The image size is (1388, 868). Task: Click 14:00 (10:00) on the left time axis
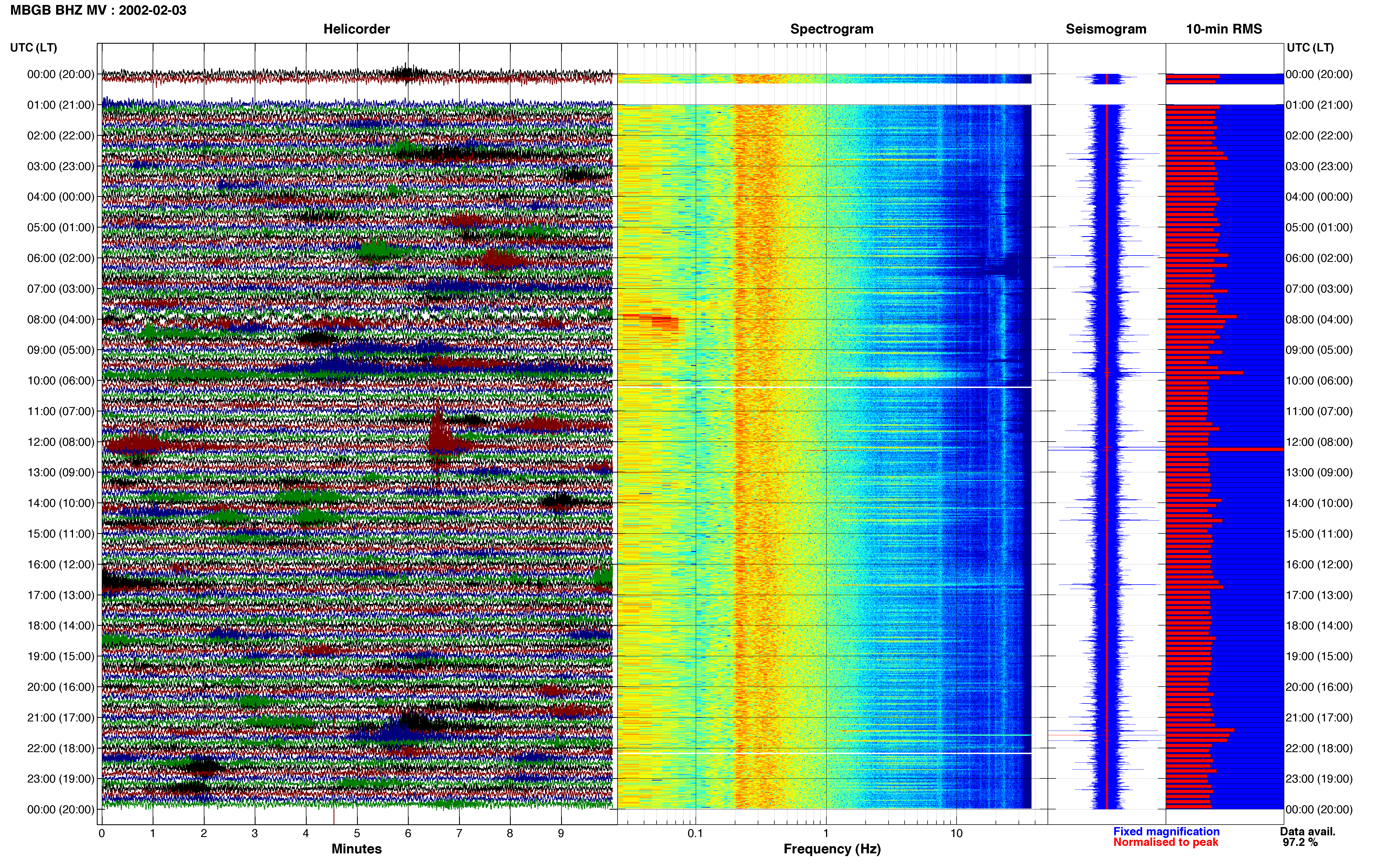pos(61,503)
